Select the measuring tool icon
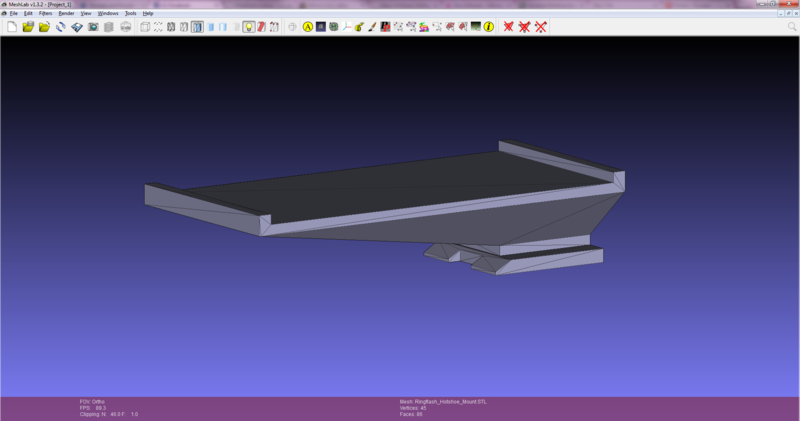Image resolution: width=800 pixels, height=421 pixels. click(x=359, y=27)
